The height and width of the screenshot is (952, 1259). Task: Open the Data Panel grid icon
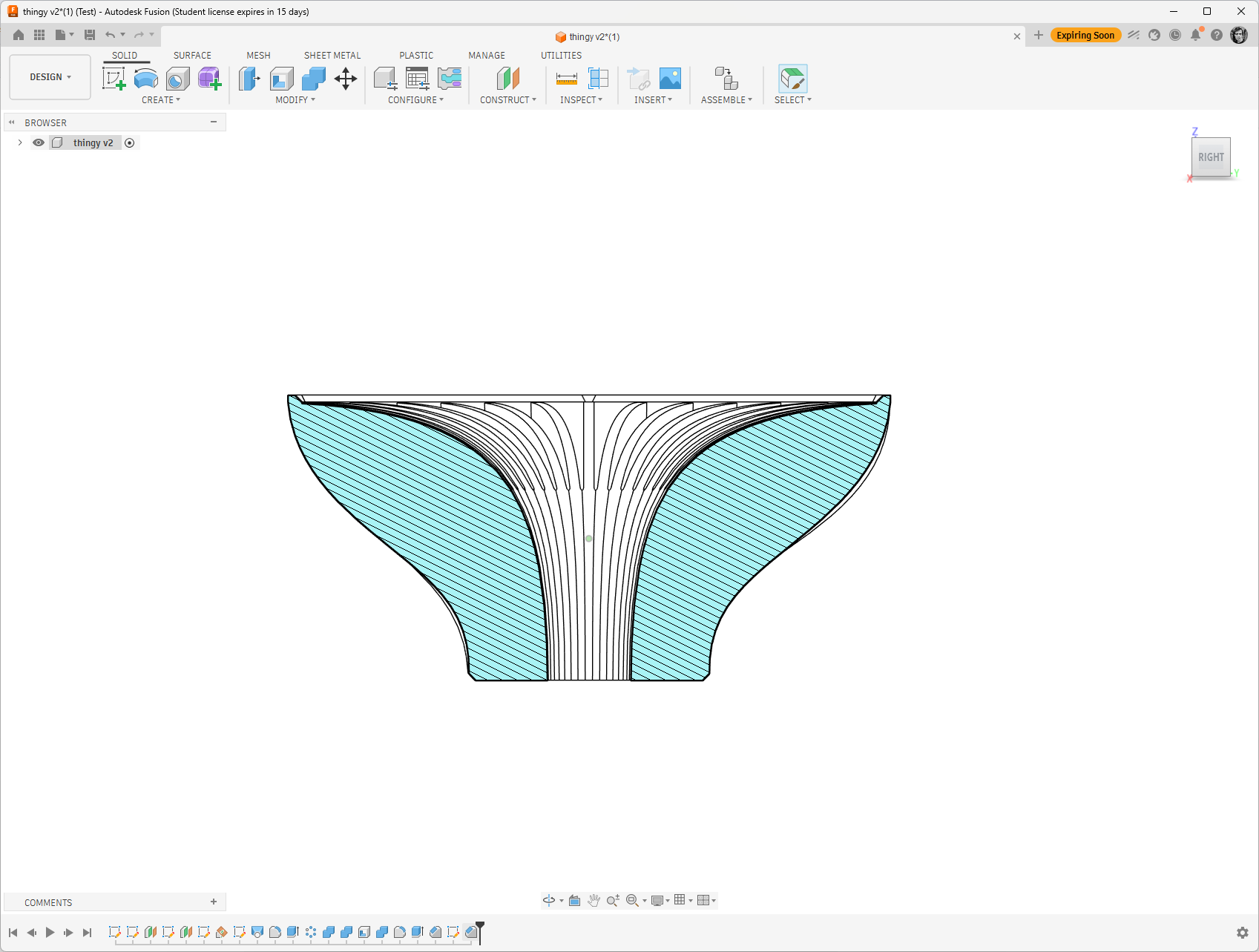coord(39,35)
